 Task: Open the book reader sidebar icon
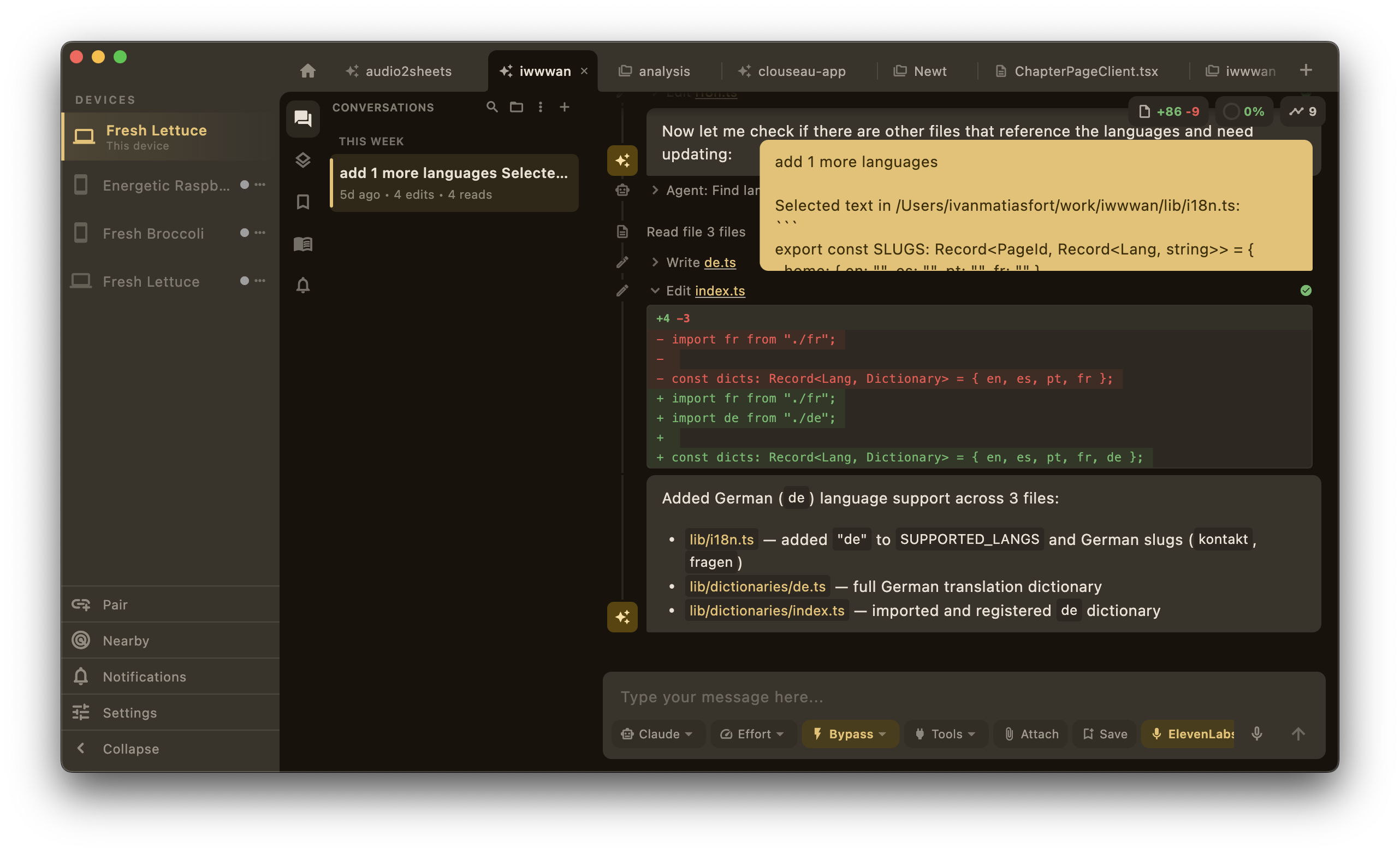tap(303, 244)
